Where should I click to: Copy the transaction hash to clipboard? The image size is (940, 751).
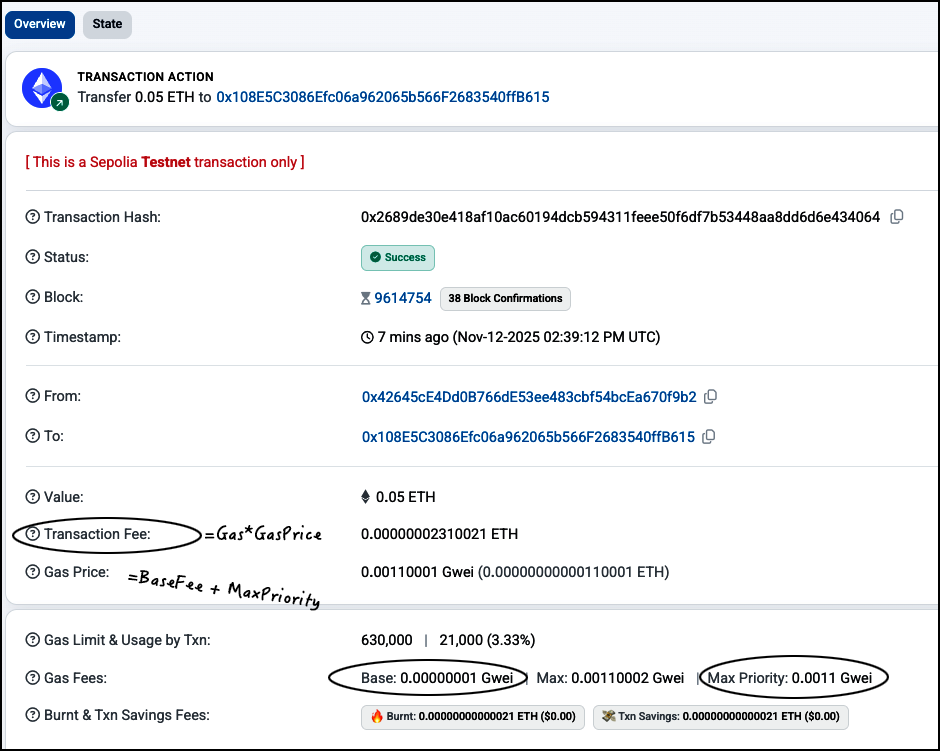click(897, 217)
